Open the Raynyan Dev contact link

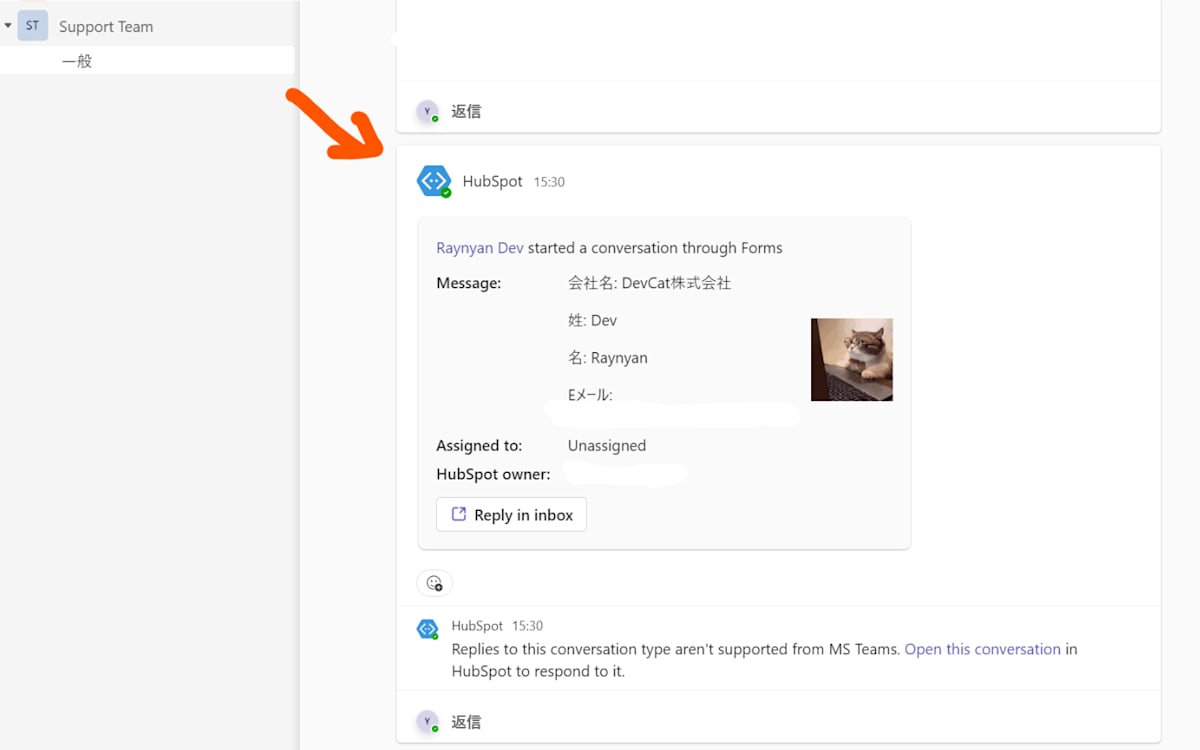point(480,248)
